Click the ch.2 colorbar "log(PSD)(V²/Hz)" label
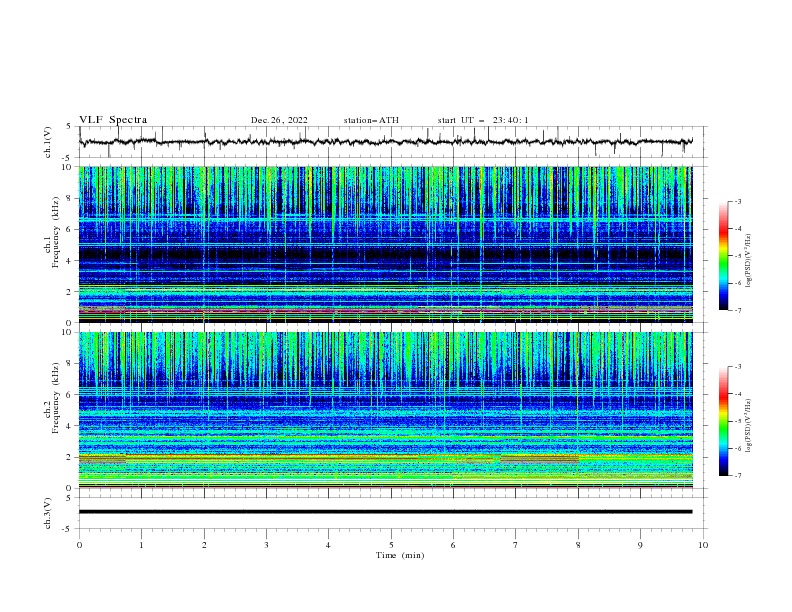This screenshot has width=792, height=612. point(749,426)
